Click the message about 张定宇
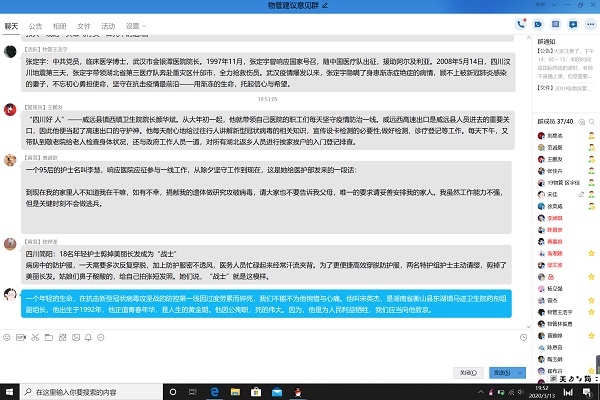Viewport: 600px width, 400px height. [x=268, y=72]
